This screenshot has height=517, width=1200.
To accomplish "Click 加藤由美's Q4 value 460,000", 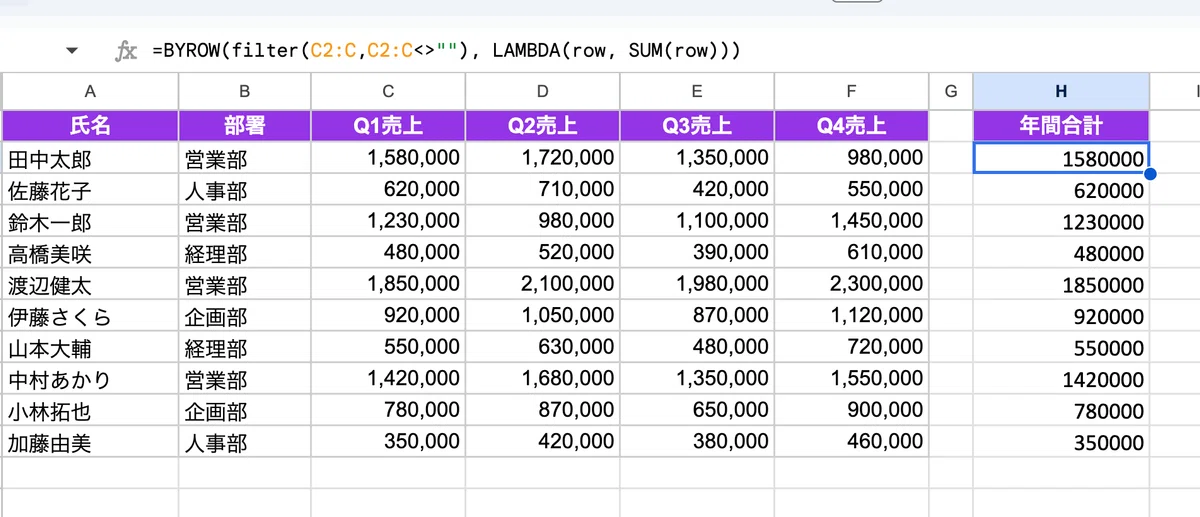I will pos(851,443).
